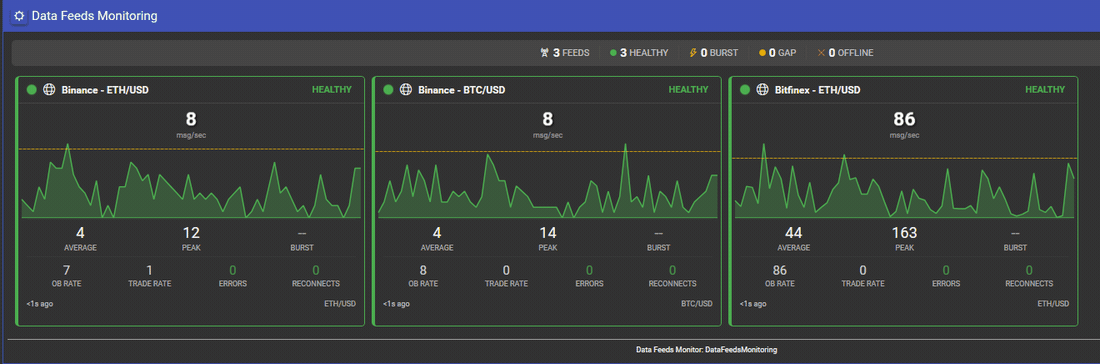
Task: Click green status dot on Binance ETH/USD card
Action: point(32,90)
